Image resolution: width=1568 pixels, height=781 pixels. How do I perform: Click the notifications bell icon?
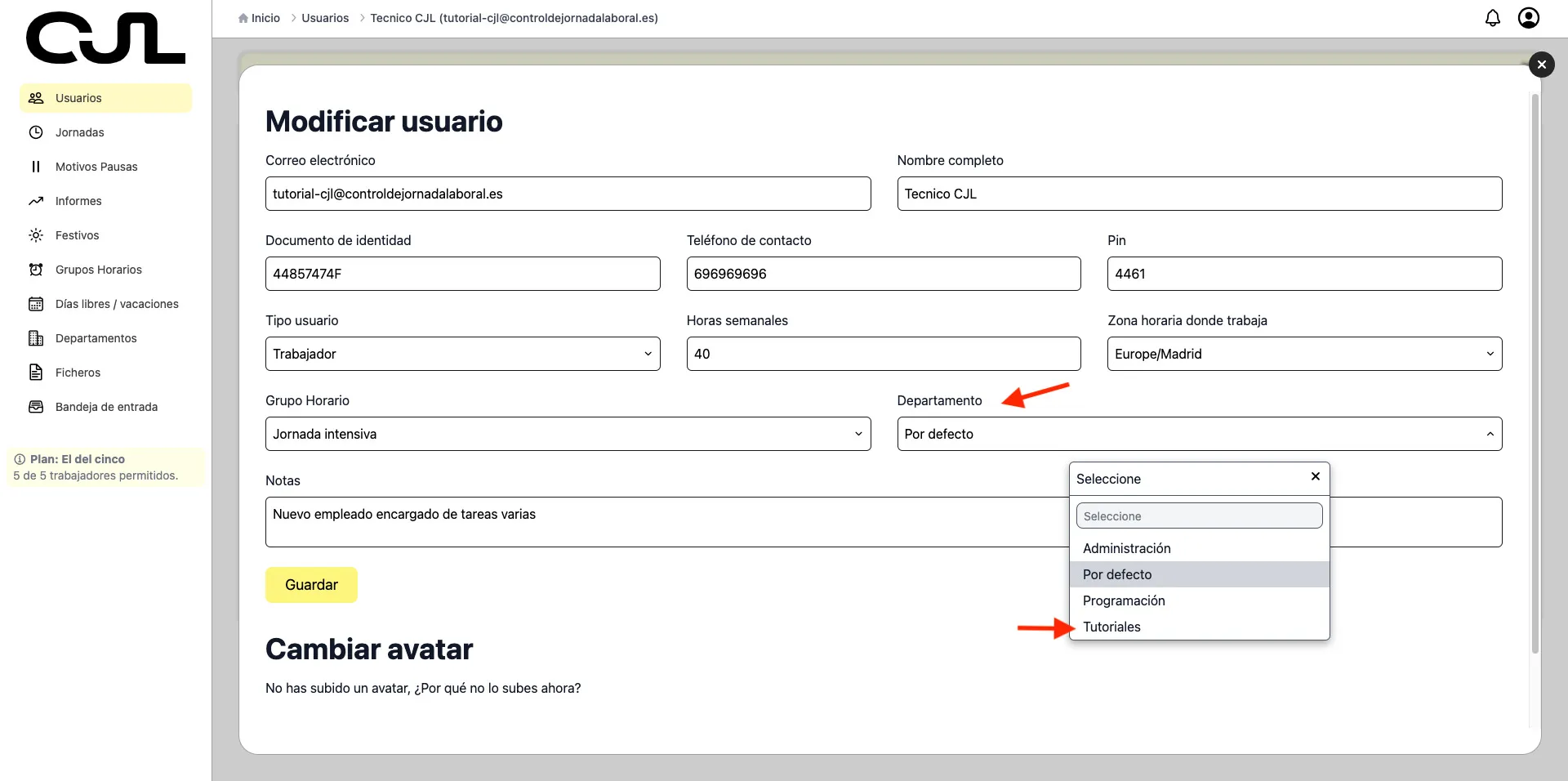pos(1492,18)
